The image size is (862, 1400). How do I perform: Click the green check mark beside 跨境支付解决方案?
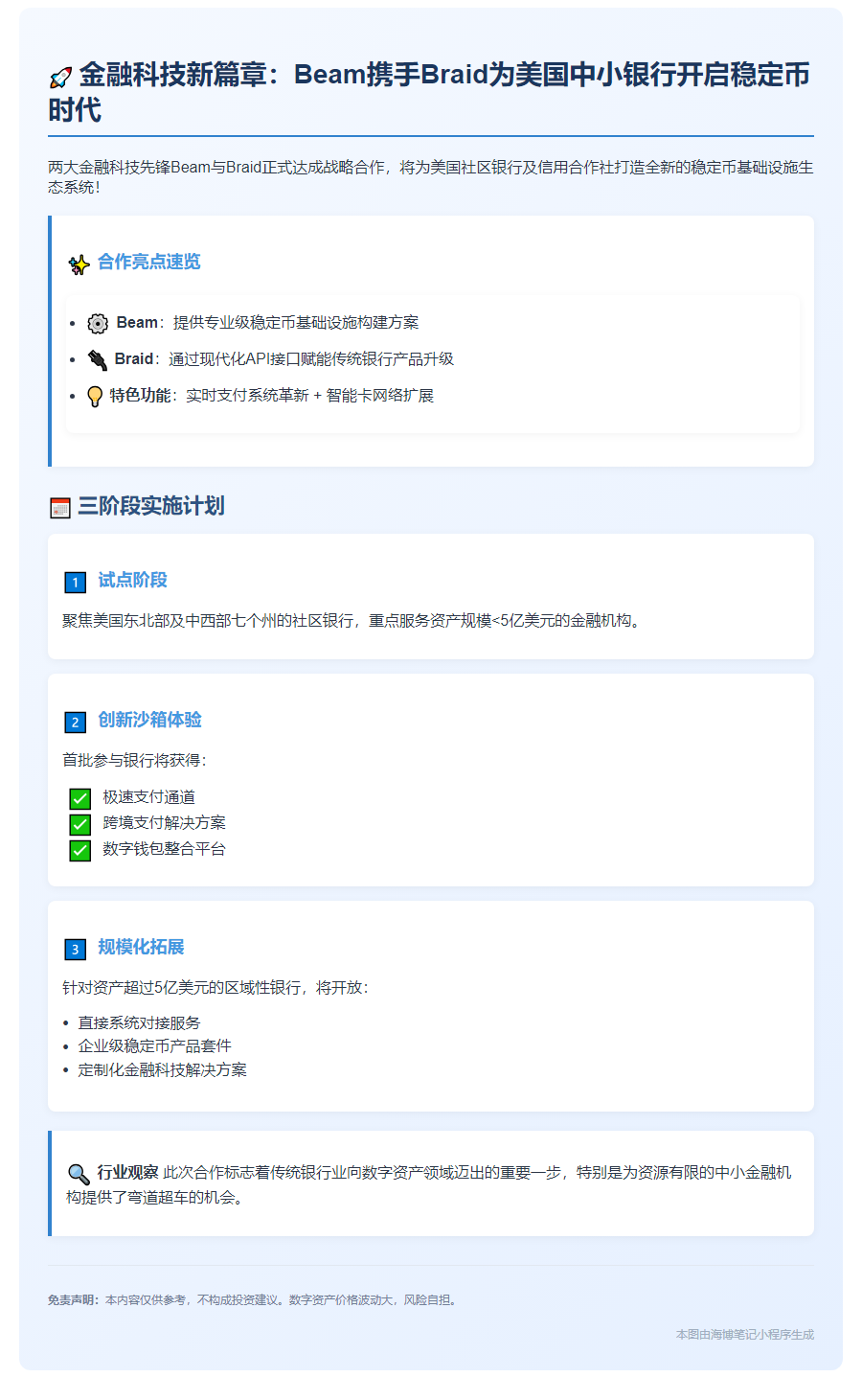[80, 824]
